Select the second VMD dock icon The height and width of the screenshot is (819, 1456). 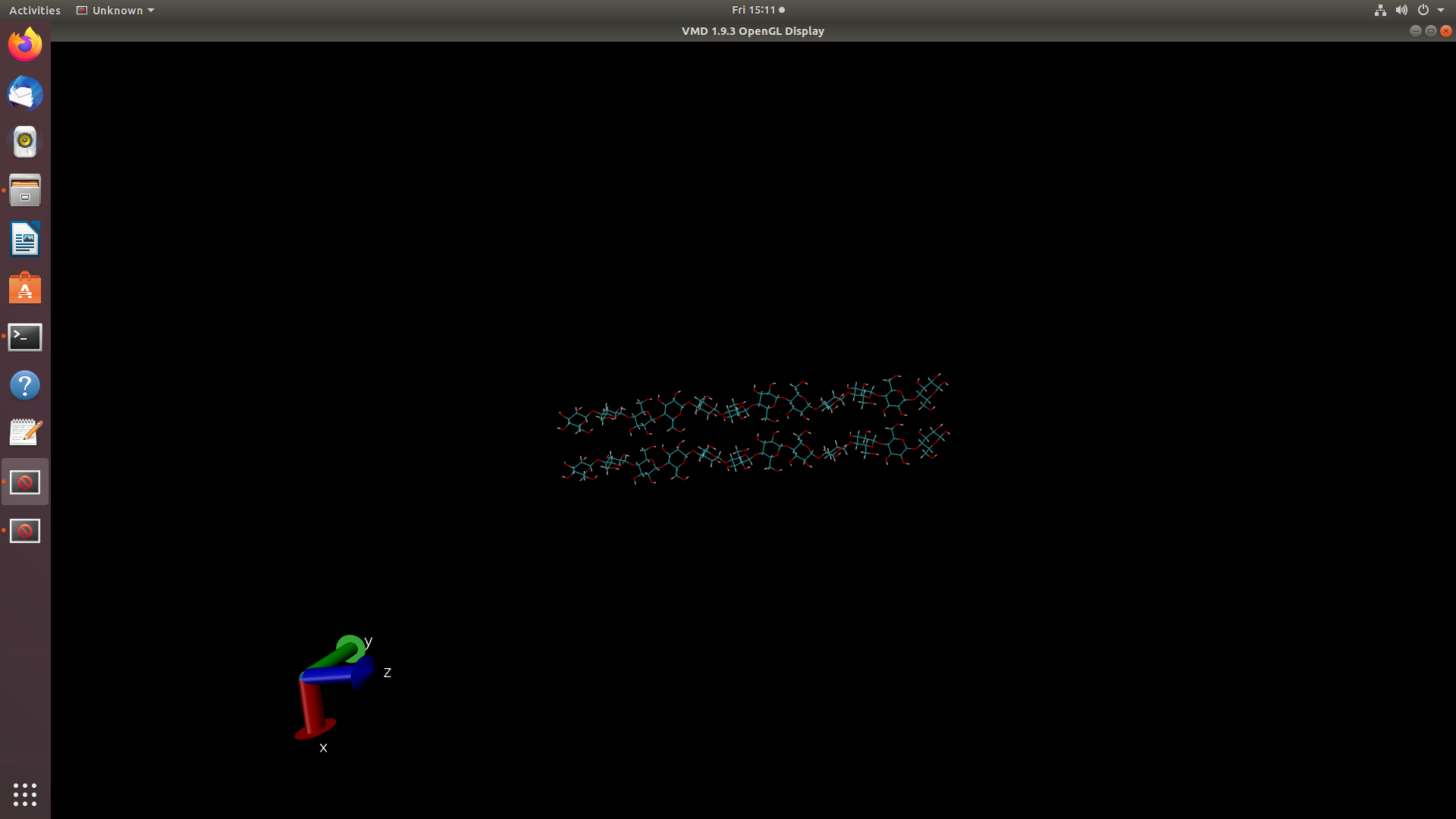pos(25,531)
